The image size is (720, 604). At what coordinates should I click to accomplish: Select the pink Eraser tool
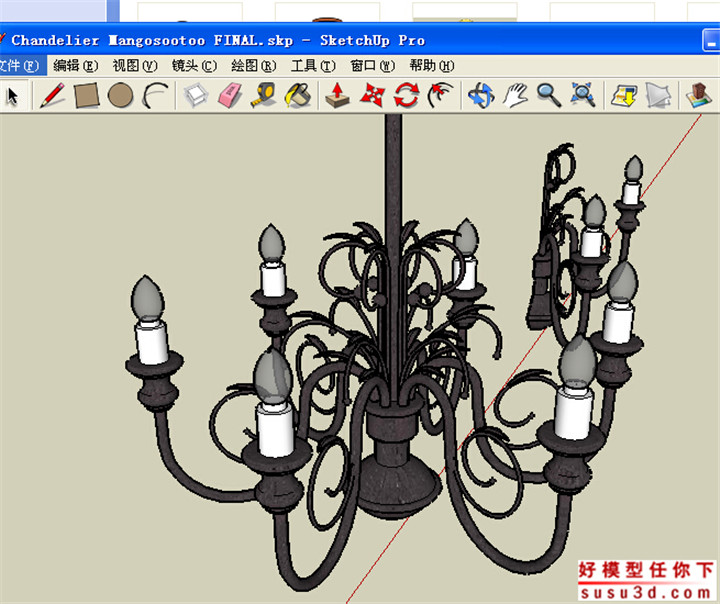click(230, 96)
